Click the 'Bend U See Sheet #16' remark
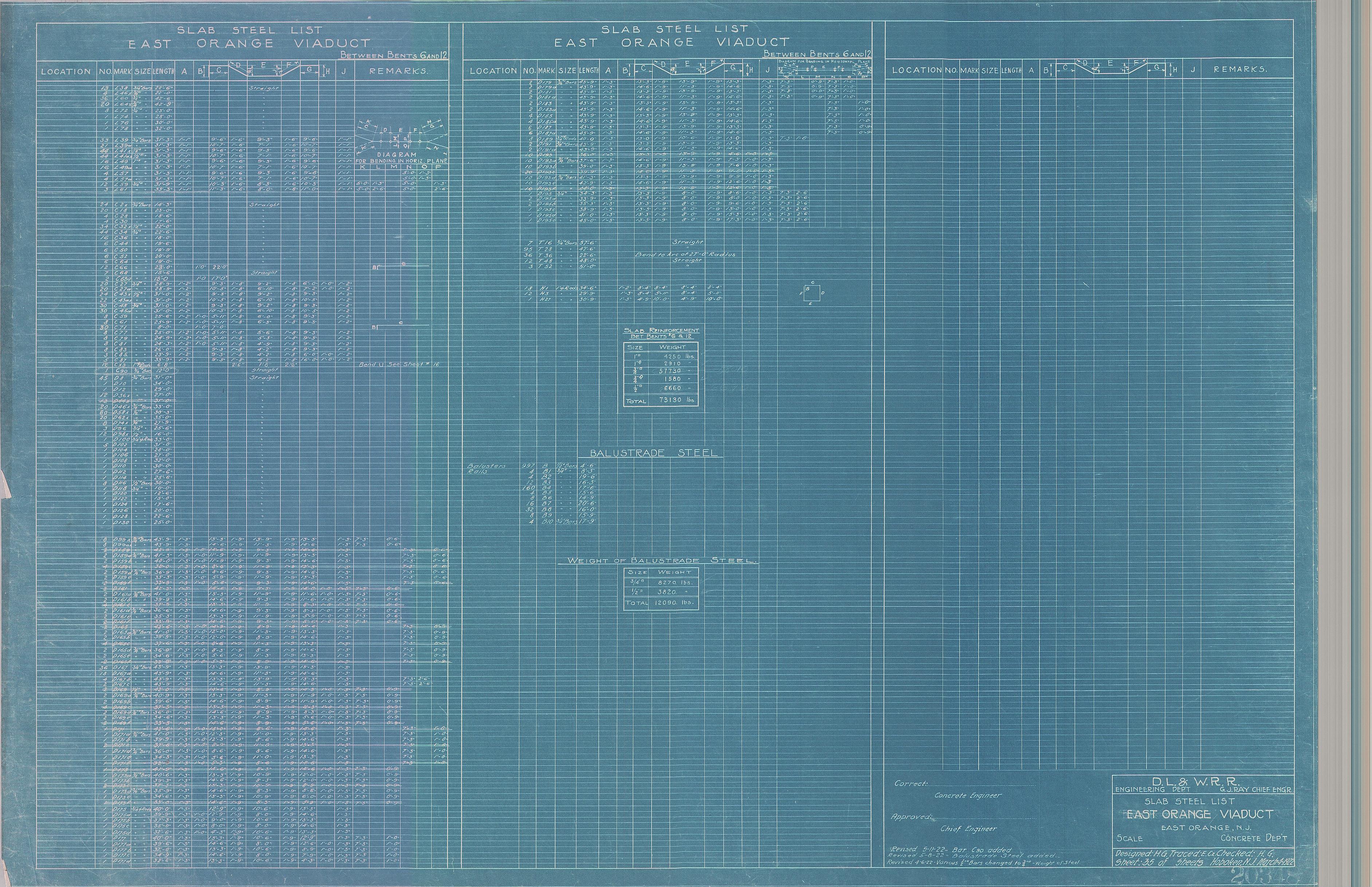Image resolution: width=1372 pixels, height=887 pixels. coord(400,365)
